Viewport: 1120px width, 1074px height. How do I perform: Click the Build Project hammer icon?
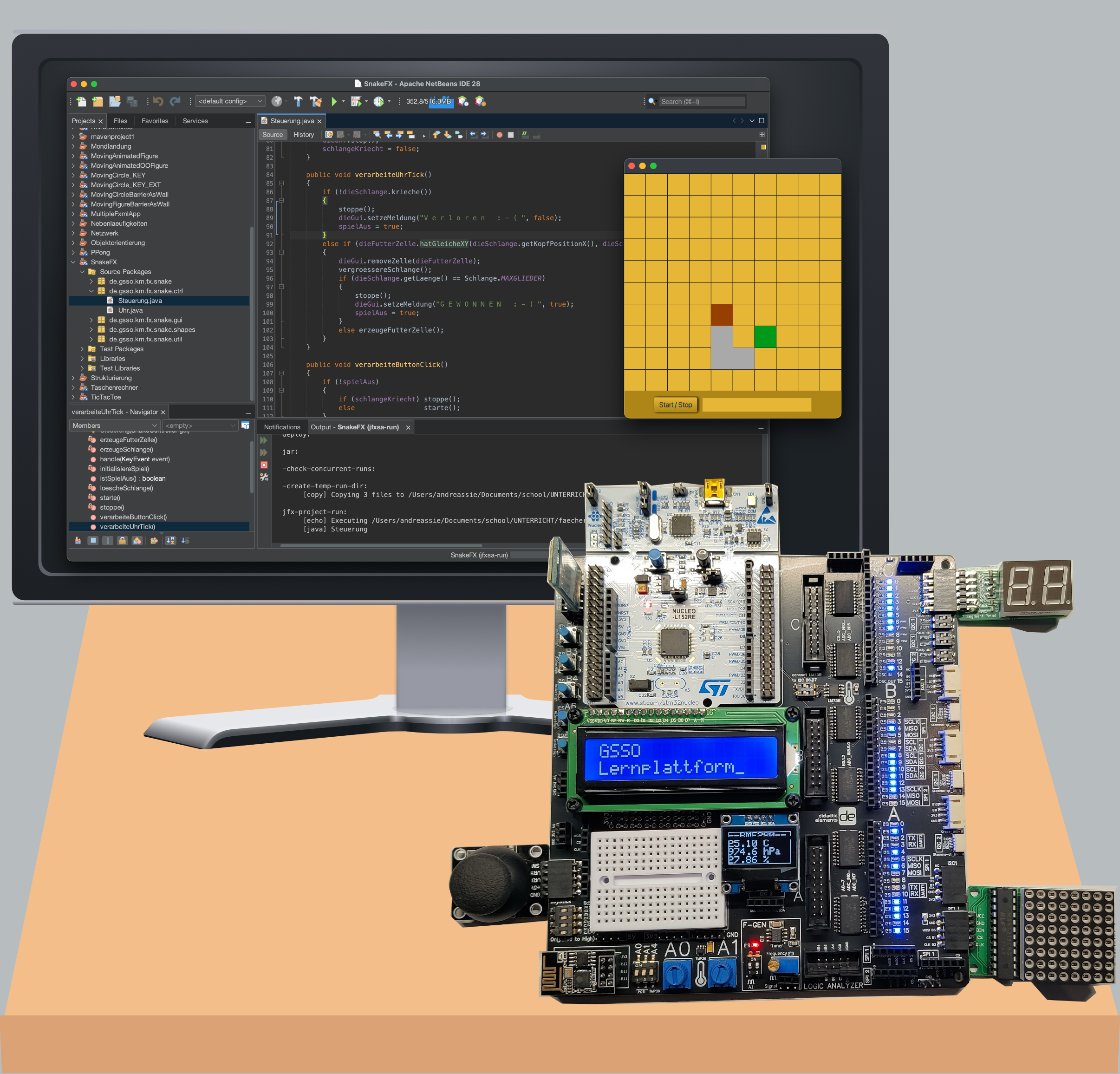298,102
